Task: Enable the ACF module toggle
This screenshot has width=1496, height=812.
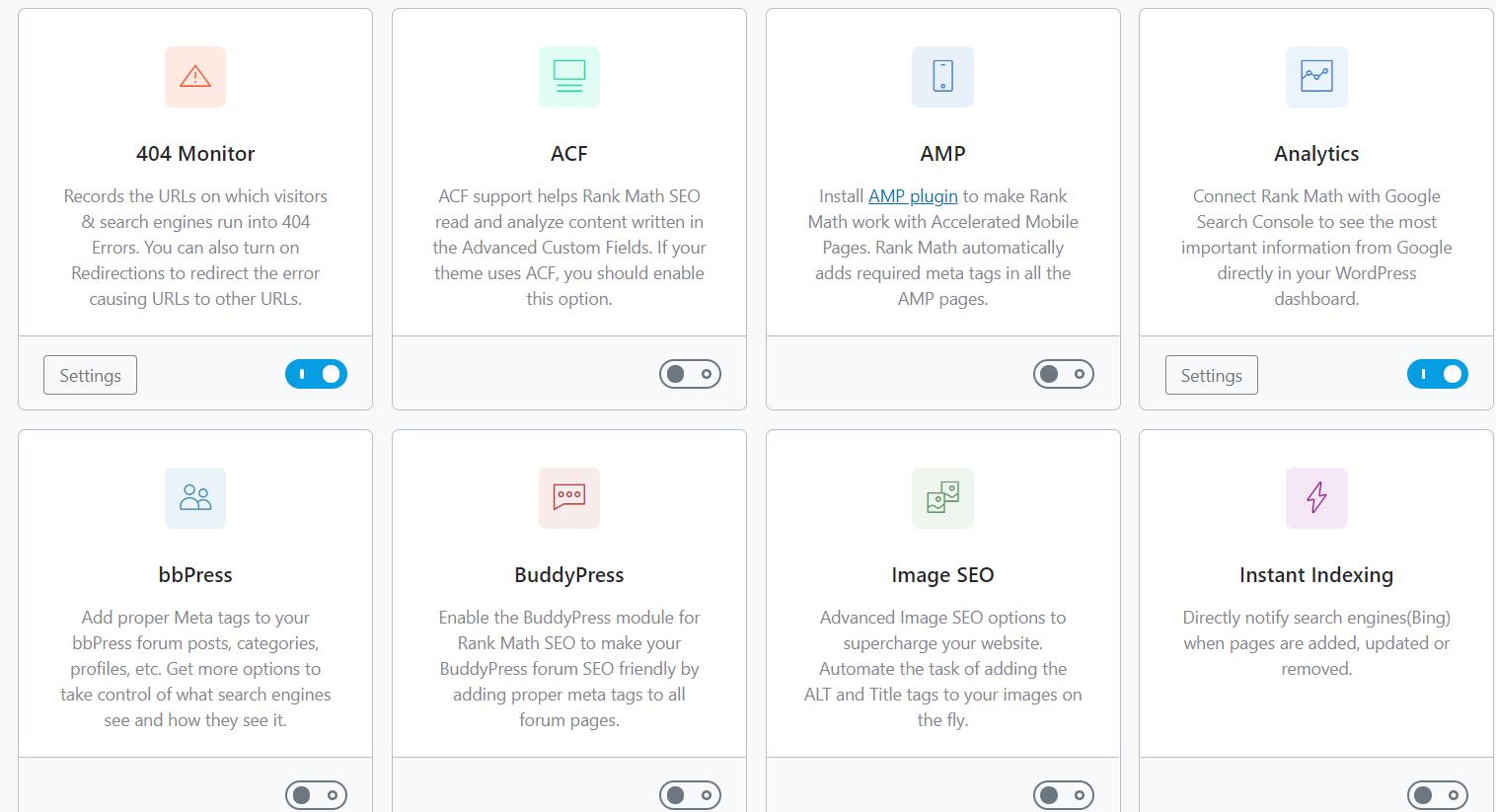Action: pos(690,374)
